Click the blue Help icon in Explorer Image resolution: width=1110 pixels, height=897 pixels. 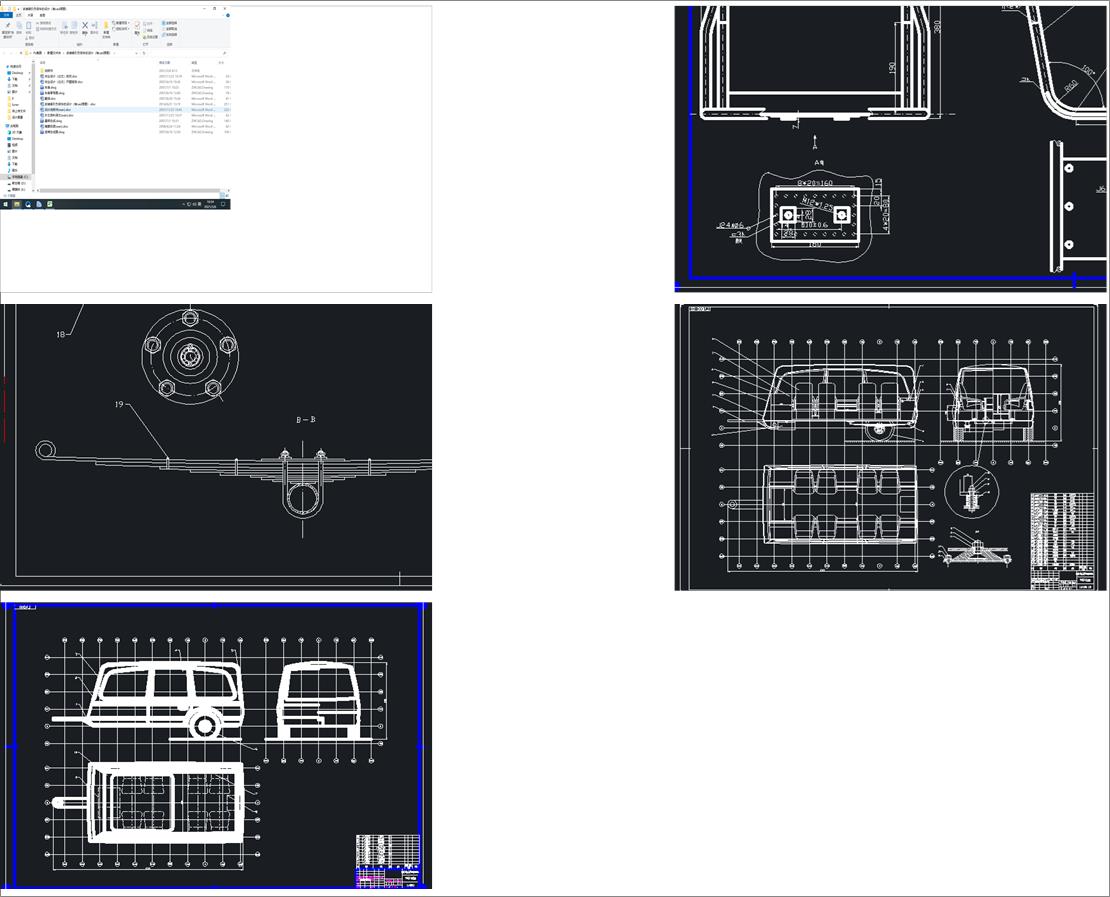(228, 15)
